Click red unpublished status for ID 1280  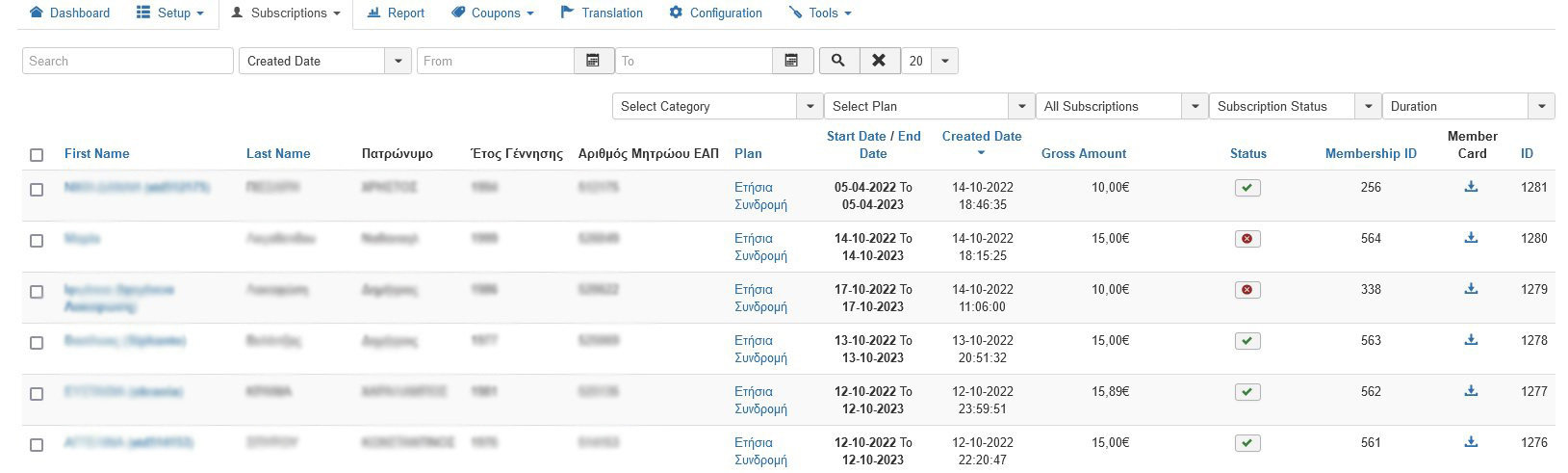click(1247, 239)
